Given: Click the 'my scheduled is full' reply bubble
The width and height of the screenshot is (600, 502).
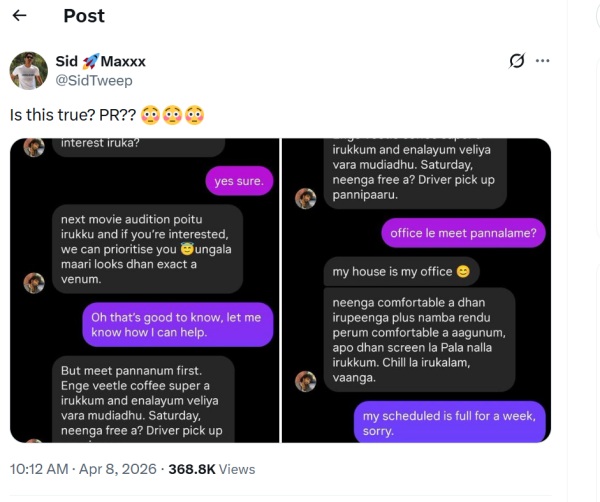Looking at the screenshot, I should tap(449, 423).
